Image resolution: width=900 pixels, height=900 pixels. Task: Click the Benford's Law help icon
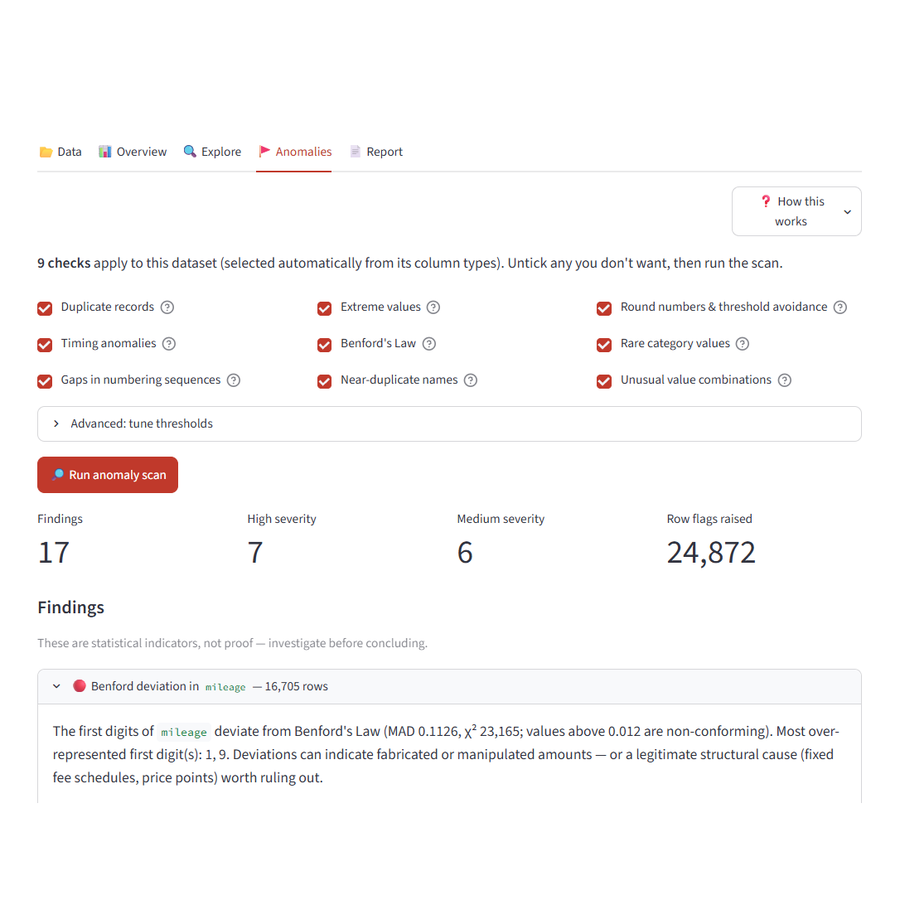point(429,344)
